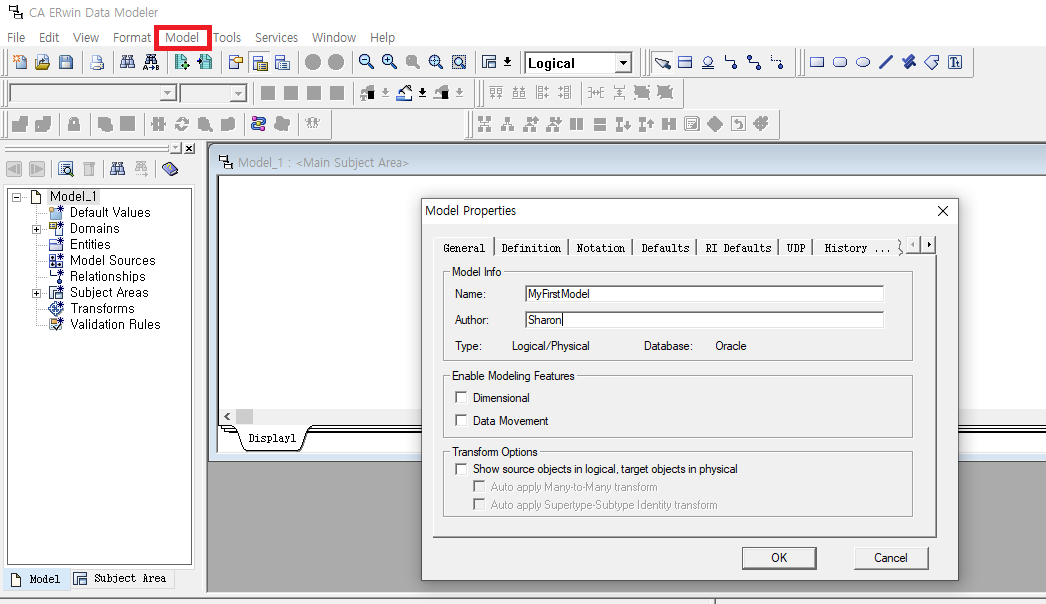Screen dimensions: 1046x604
Task: Select the Non-identifying dashed relationship tool
Action: (x=777, y=63)
